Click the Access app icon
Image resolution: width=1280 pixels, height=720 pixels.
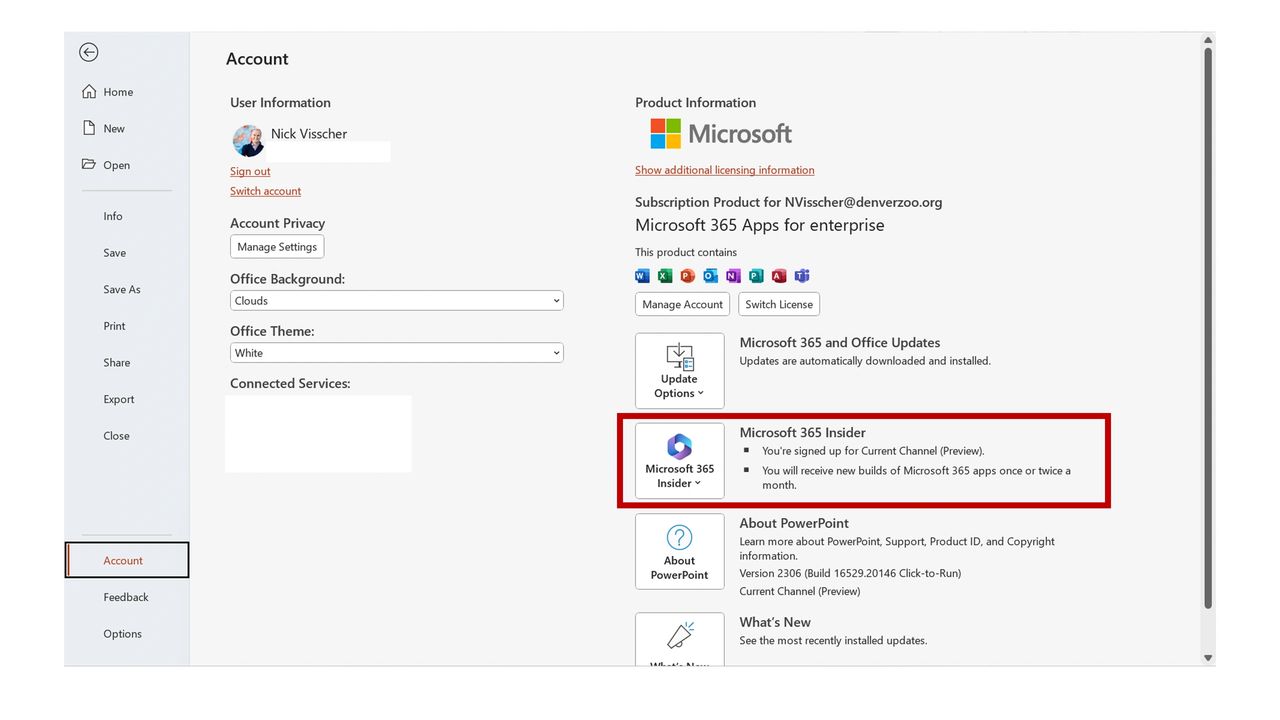pyautogui.click(x=779, y=276)
